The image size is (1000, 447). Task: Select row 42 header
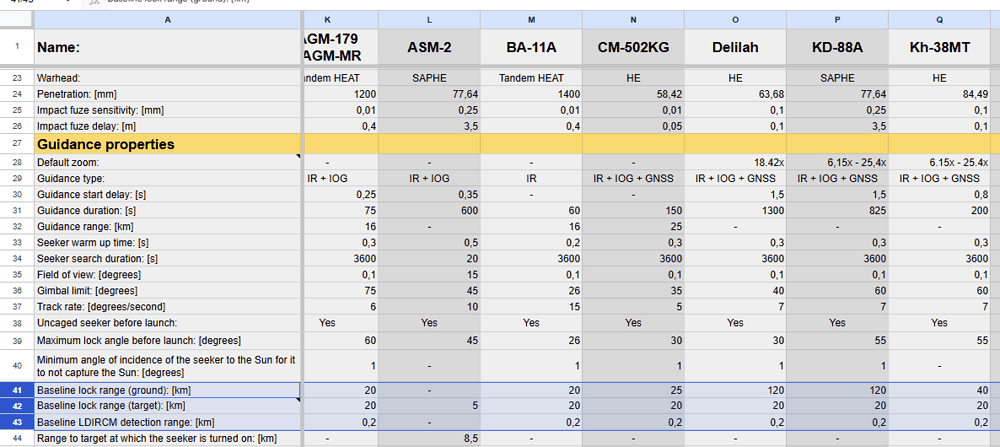17,406
